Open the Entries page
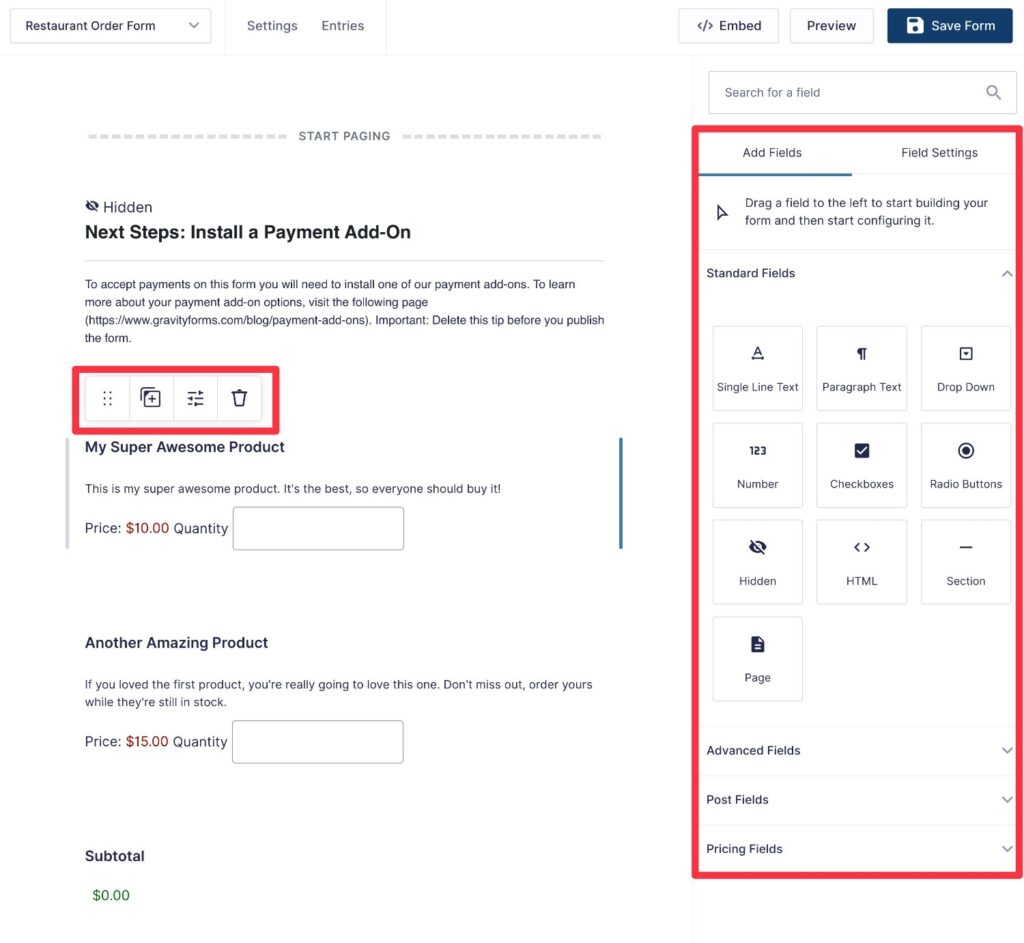 (343, 25)
